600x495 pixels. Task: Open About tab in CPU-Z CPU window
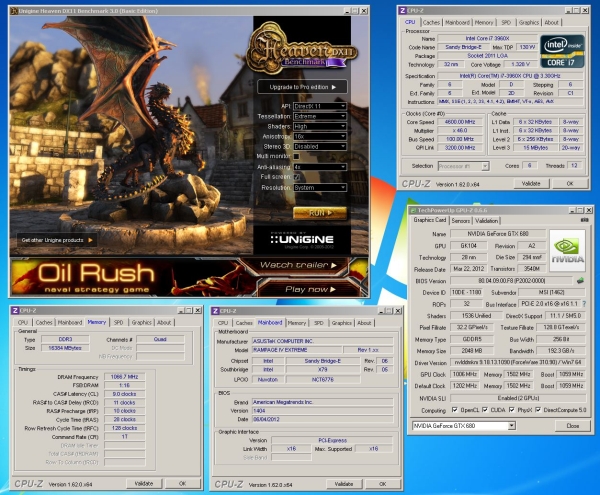tap(551, 23)
